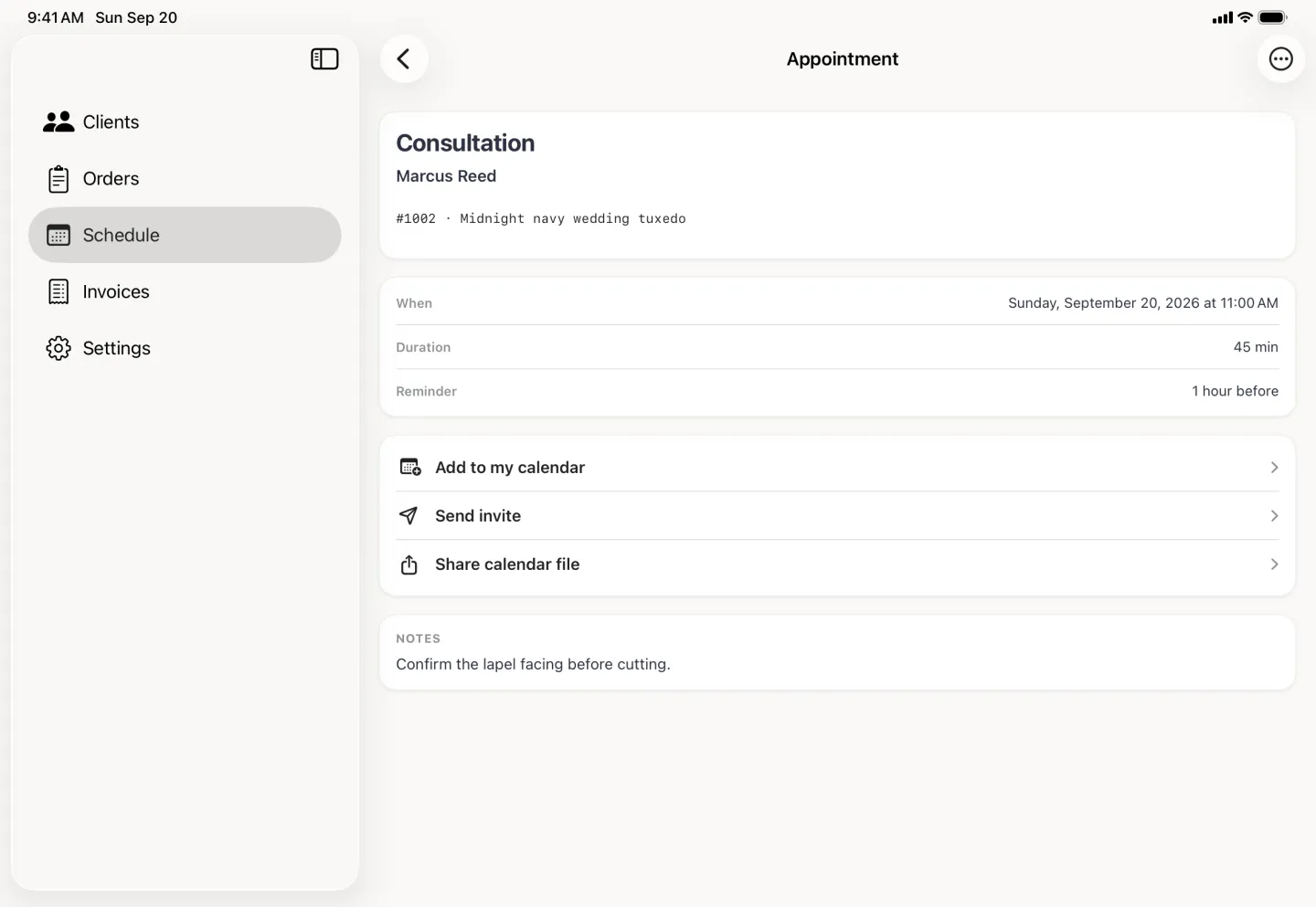Viewport: 1316px width, 907px height.
Task: Open the Invoices section
Action: [x=185, y=292]
